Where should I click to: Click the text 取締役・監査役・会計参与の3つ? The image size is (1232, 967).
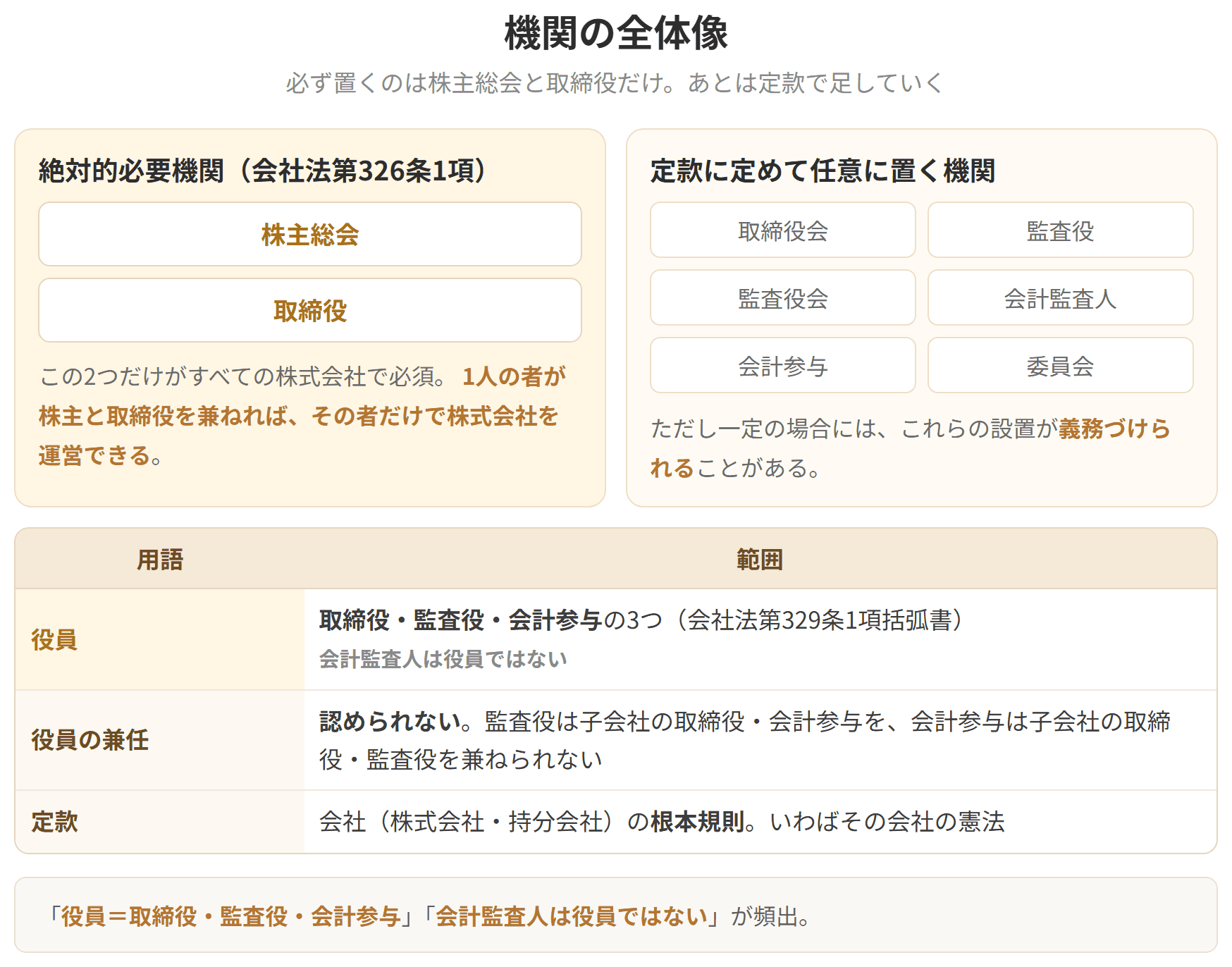pos(491,620)
